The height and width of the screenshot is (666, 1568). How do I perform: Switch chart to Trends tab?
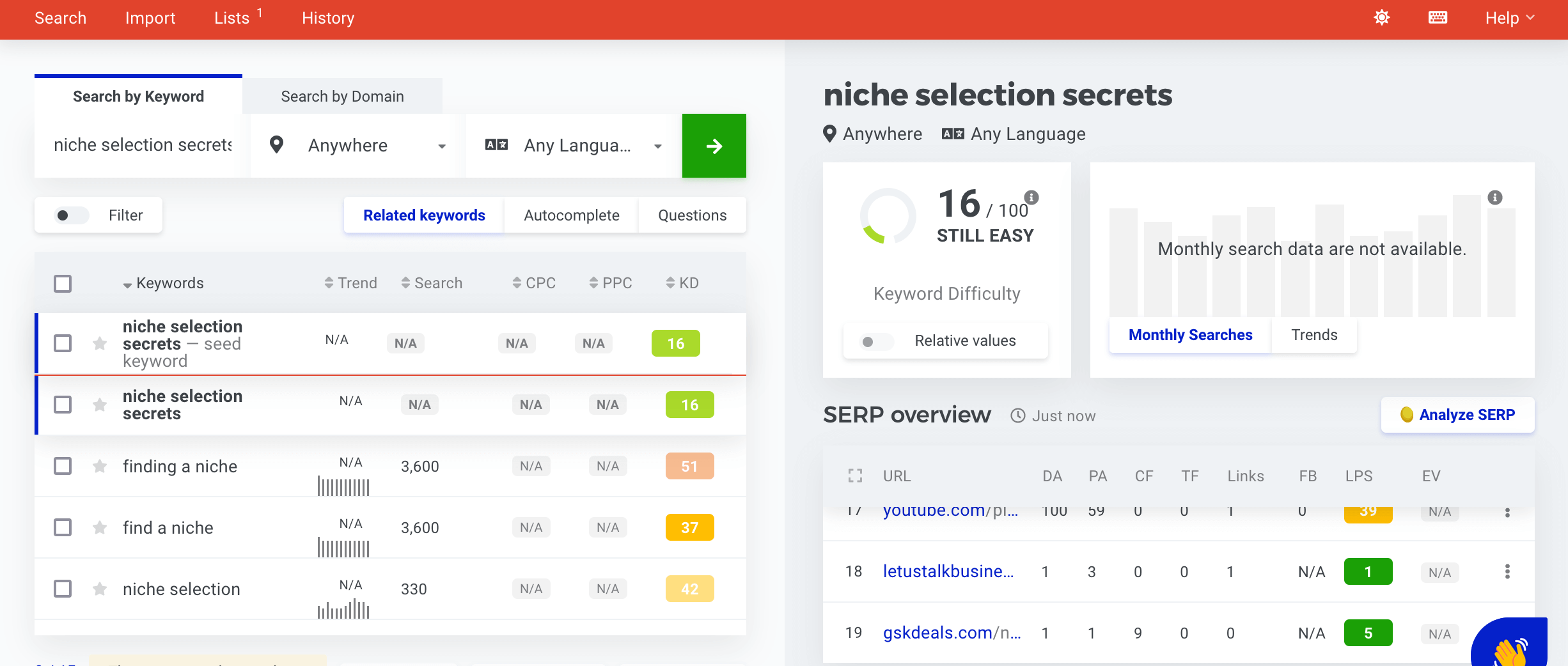pyautogui.click(x=1314, y=335)
